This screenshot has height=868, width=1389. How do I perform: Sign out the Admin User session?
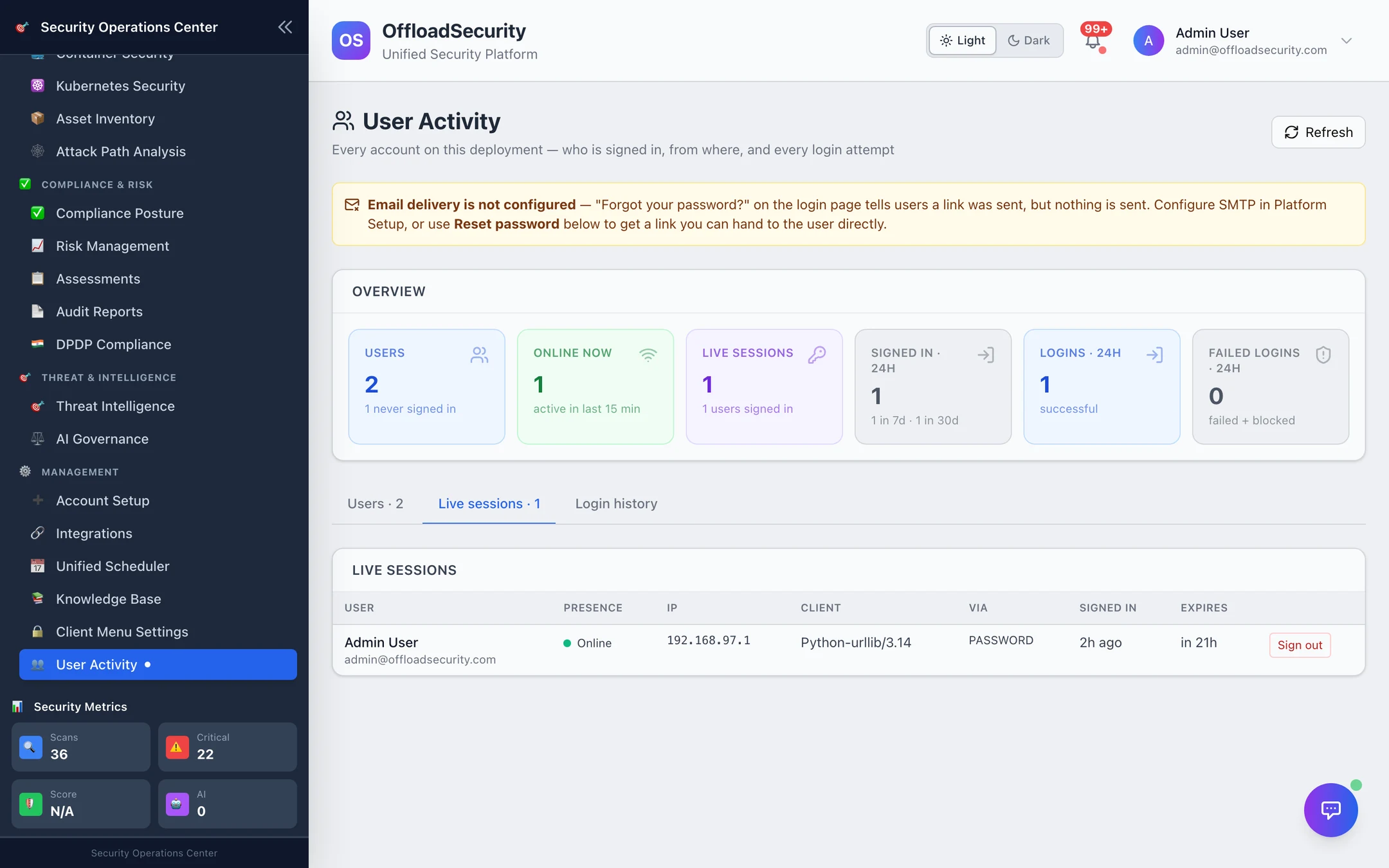1300,645
